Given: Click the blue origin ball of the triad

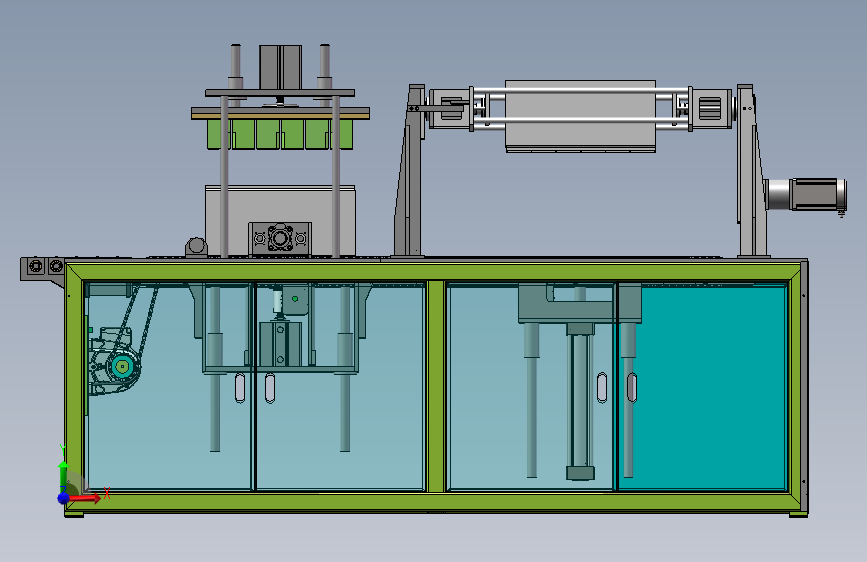Looking at the screenshot, I should point(63,497).
